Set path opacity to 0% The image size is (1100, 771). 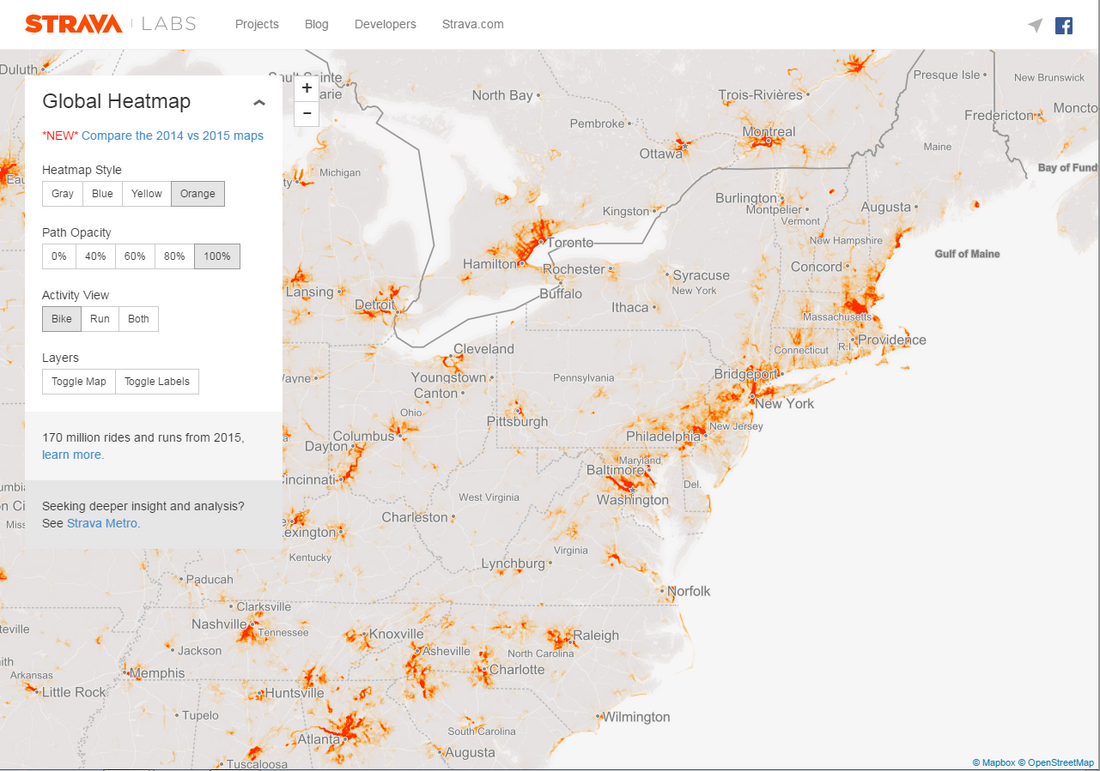click(59, 257)
